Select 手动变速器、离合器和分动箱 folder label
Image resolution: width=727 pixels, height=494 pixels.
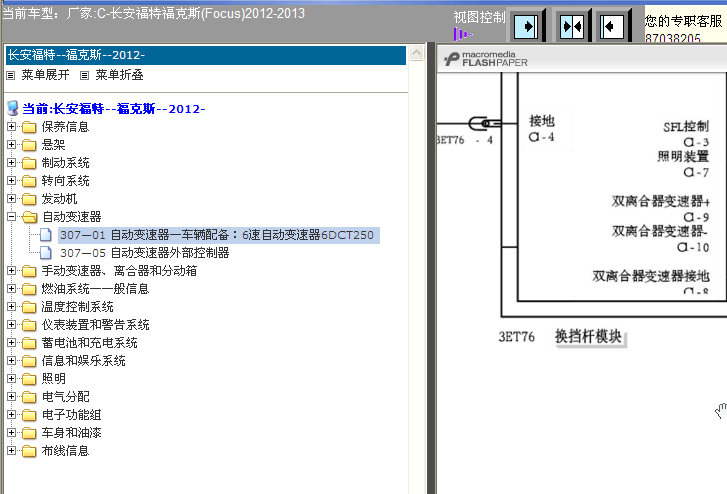[119, 271]
